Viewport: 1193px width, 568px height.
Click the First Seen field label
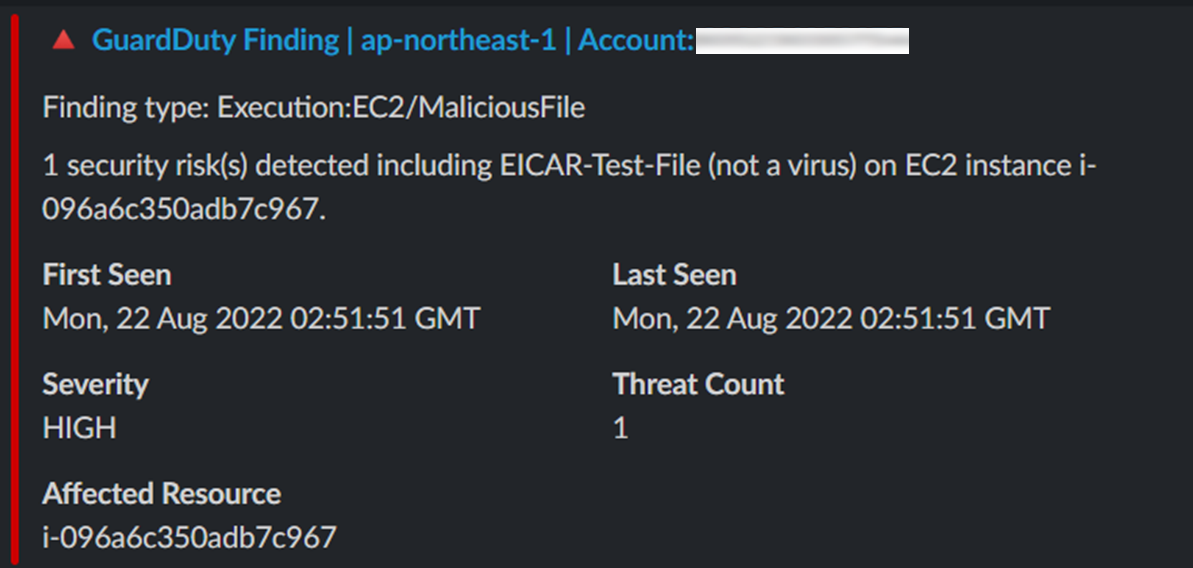coord(107,274)
